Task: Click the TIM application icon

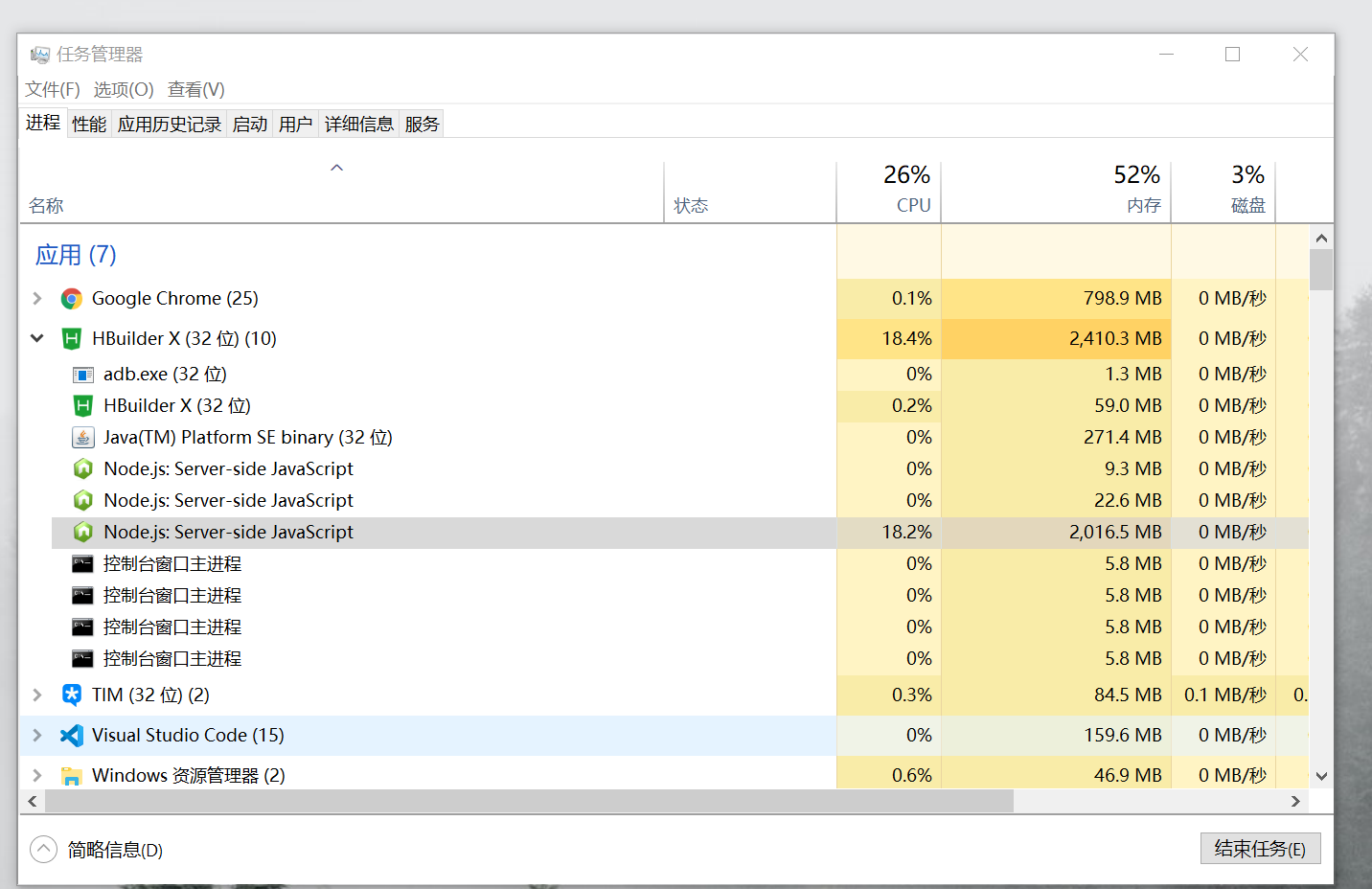Action: (72, 695)
